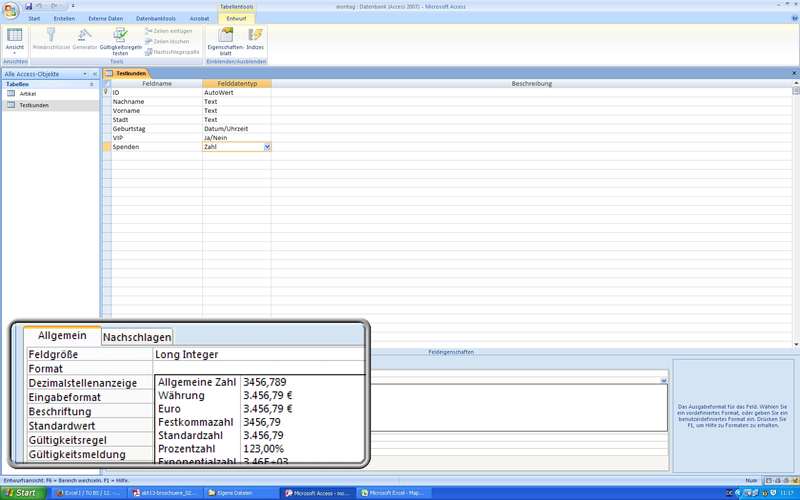Click the round Office button

(x=10, y=9)
